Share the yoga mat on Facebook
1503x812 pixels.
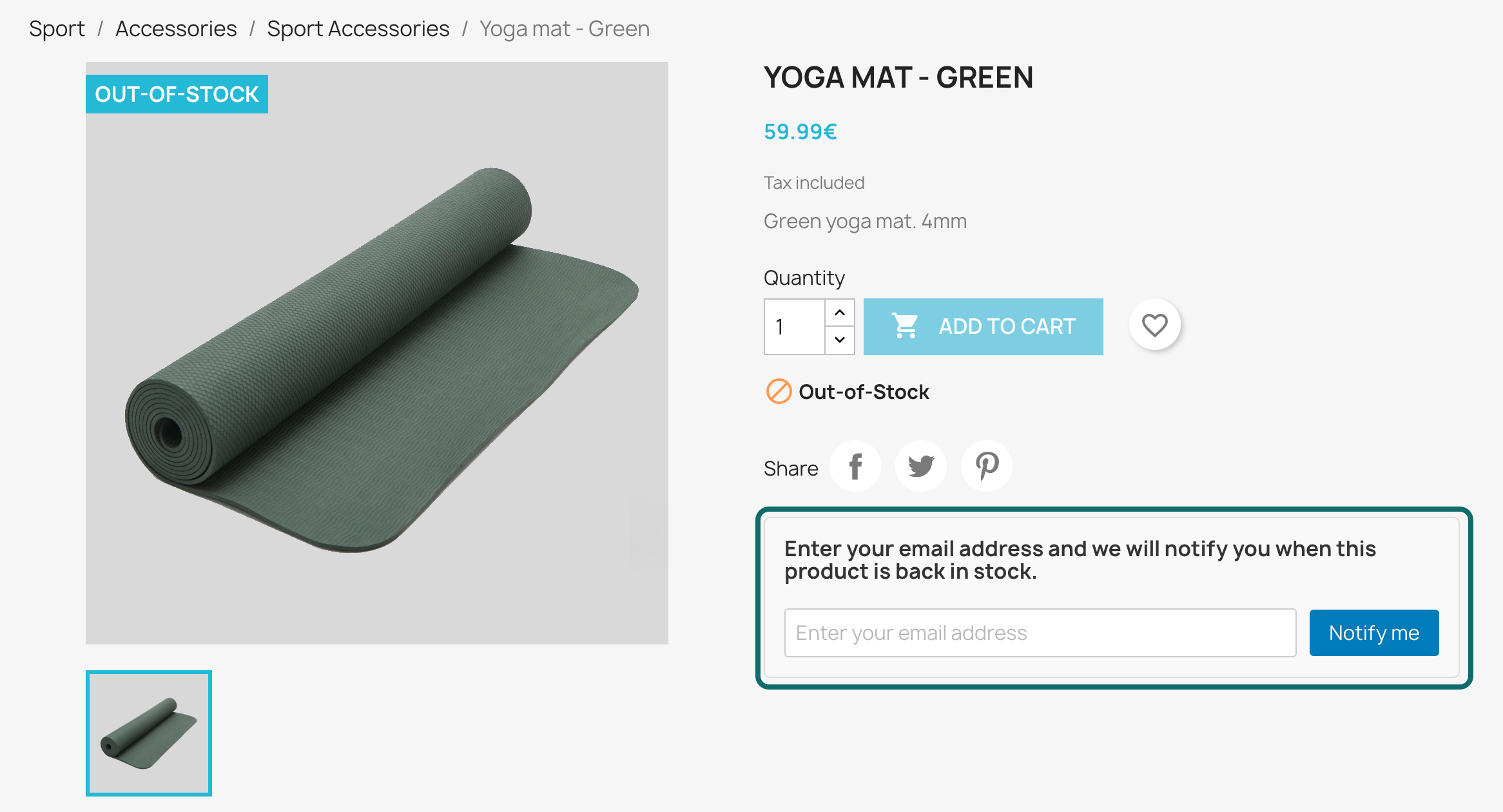(x=855, y=465)
